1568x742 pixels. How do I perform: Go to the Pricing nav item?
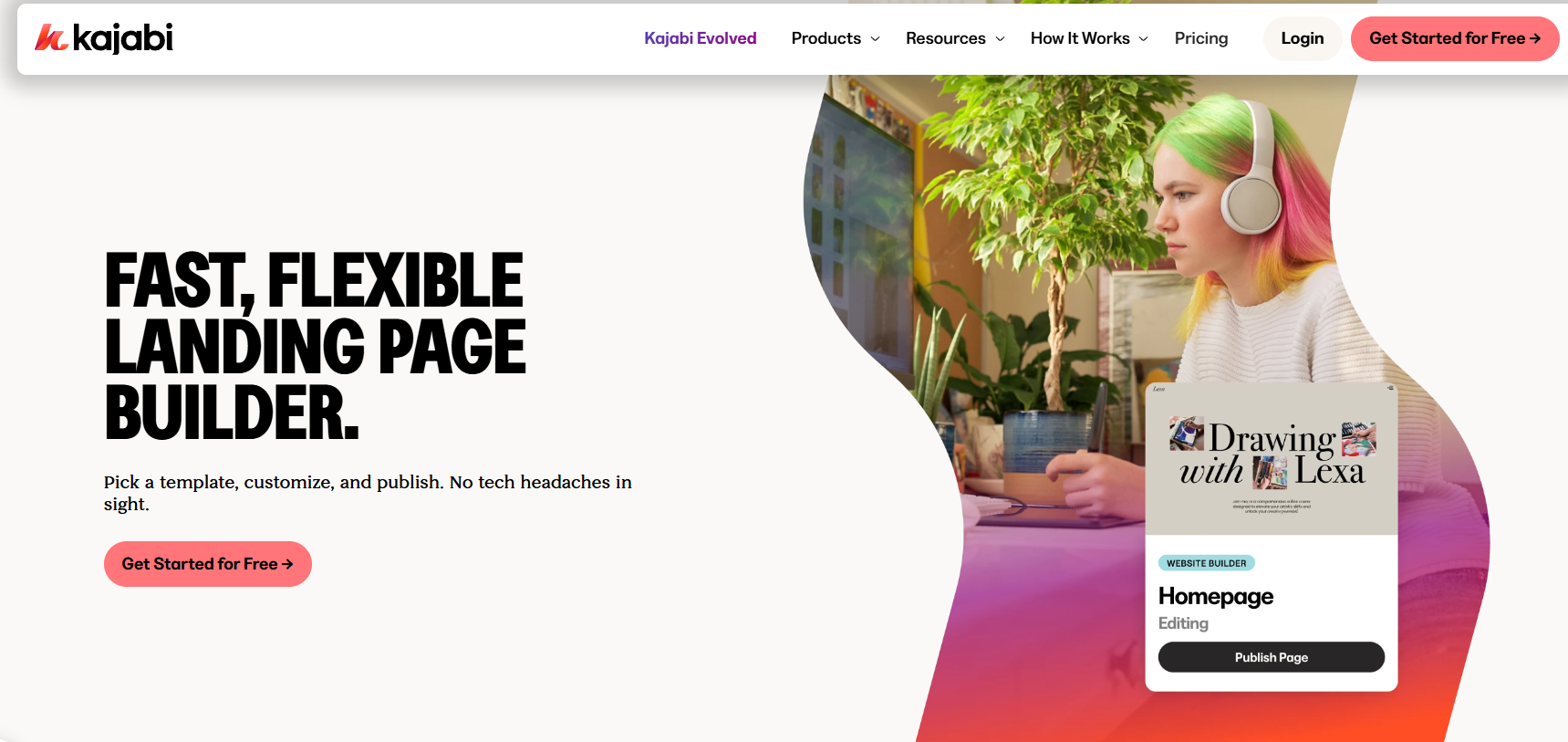pyautogui.click(x=1201, y=38)
